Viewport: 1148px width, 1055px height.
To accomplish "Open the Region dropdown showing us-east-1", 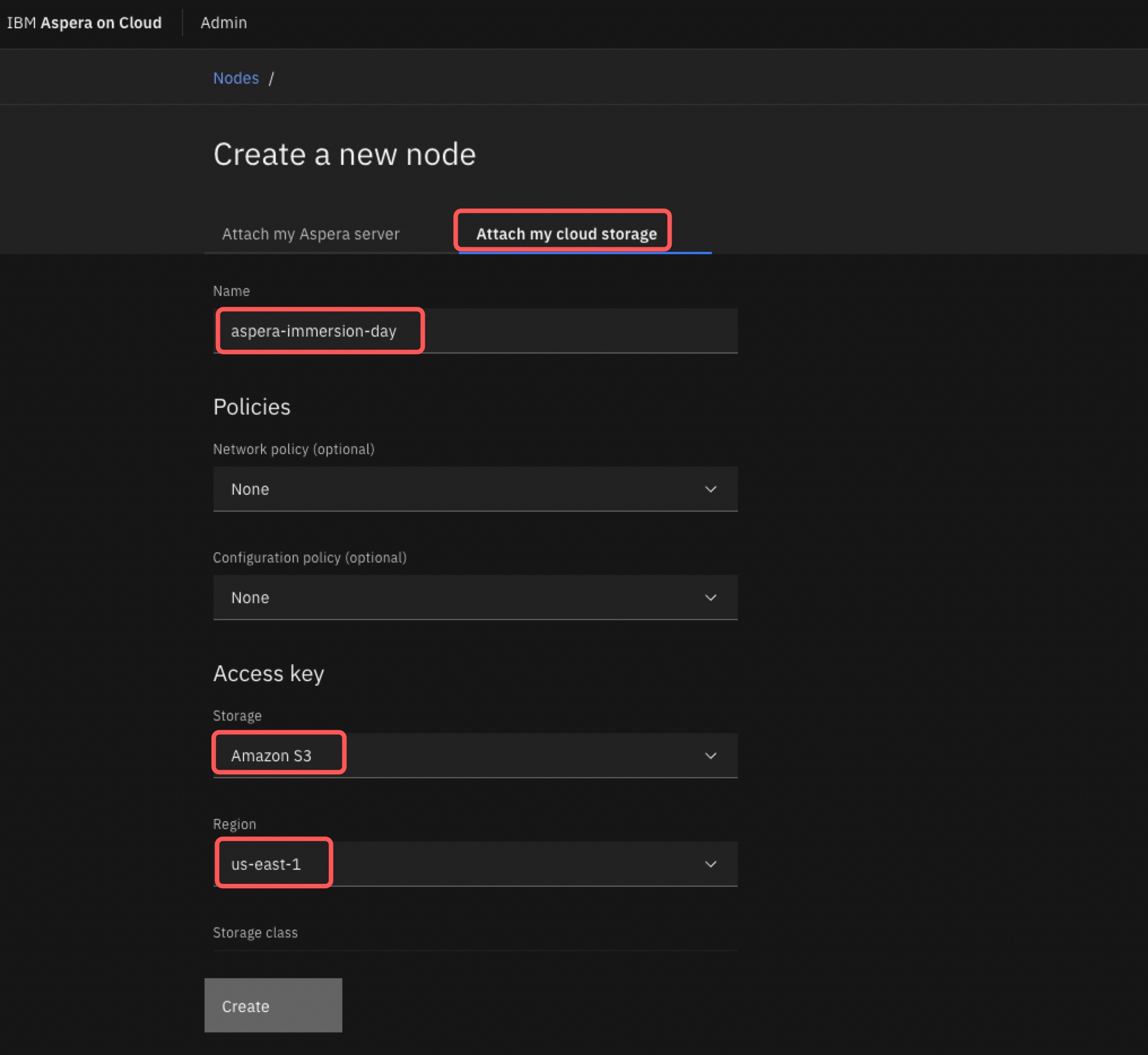I will click(475, 864).
